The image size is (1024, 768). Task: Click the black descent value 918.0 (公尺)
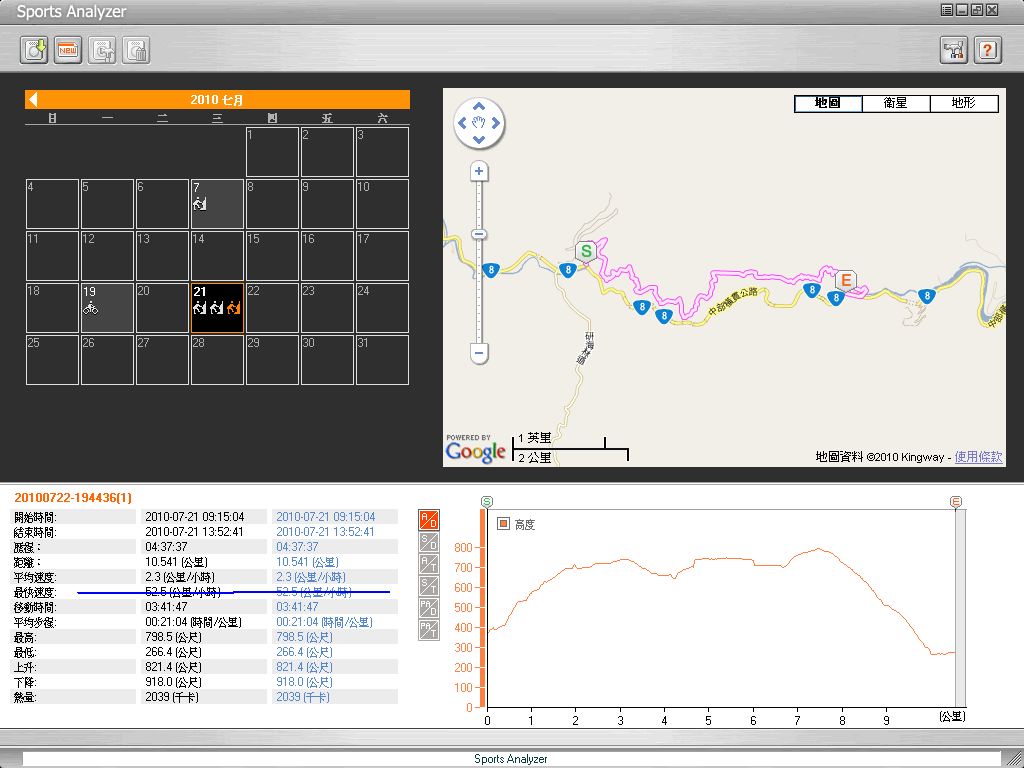coord(173,682)
